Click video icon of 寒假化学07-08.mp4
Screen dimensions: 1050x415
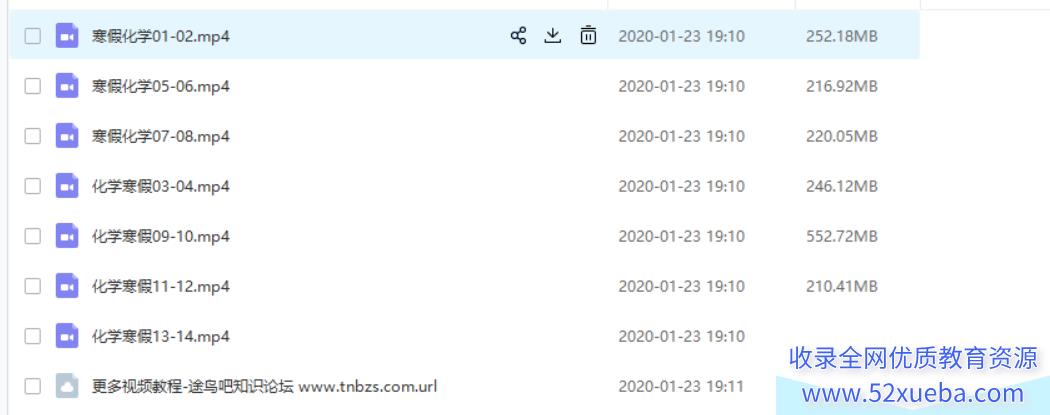(x=67, y=136)
